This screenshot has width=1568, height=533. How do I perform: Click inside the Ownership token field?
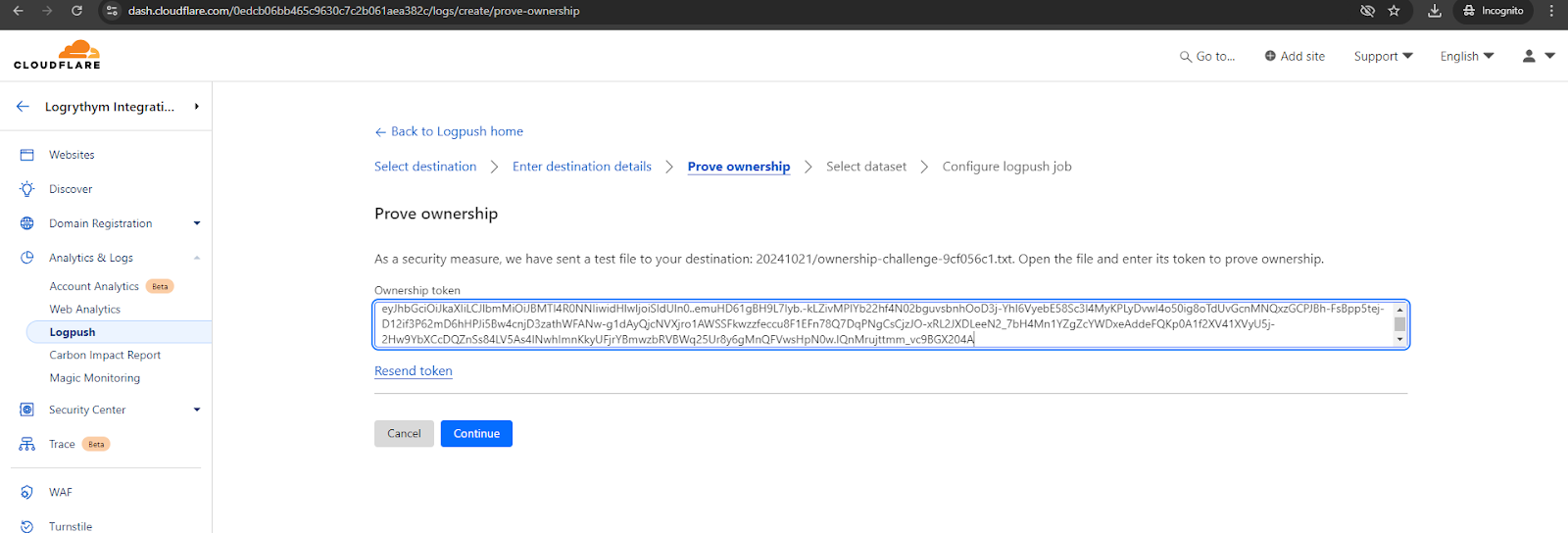point(882,324)
